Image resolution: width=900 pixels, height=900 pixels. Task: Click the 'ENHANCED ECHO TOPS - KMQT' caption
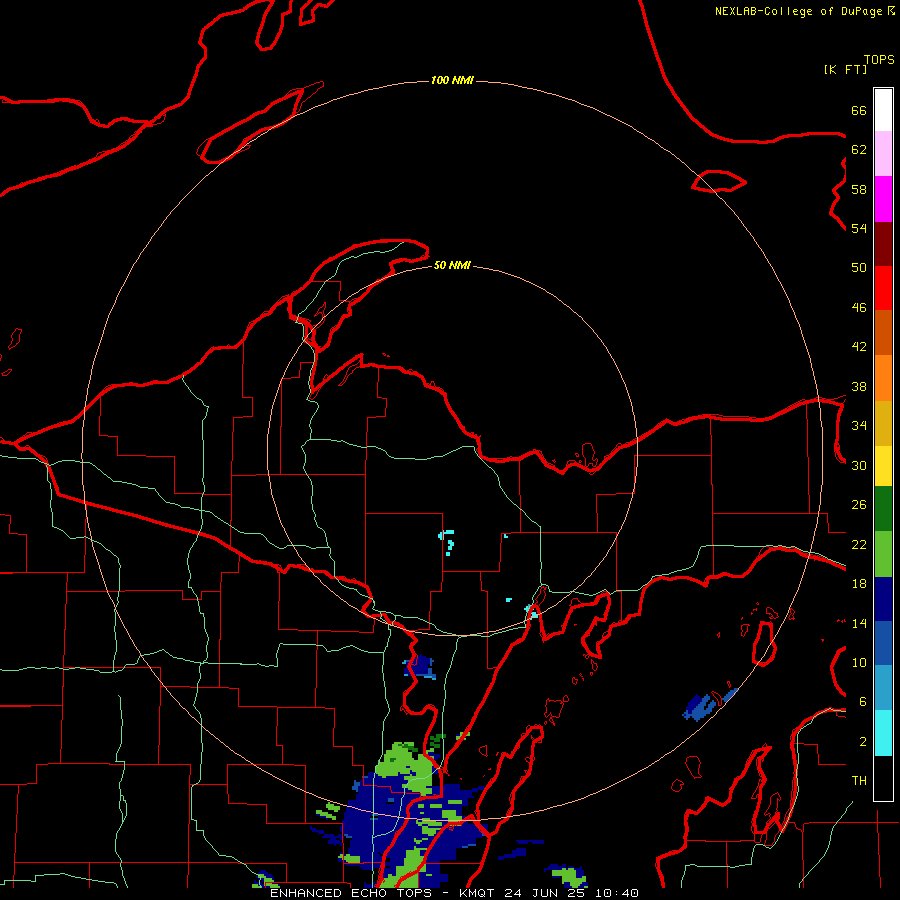(x=382, y=893)
